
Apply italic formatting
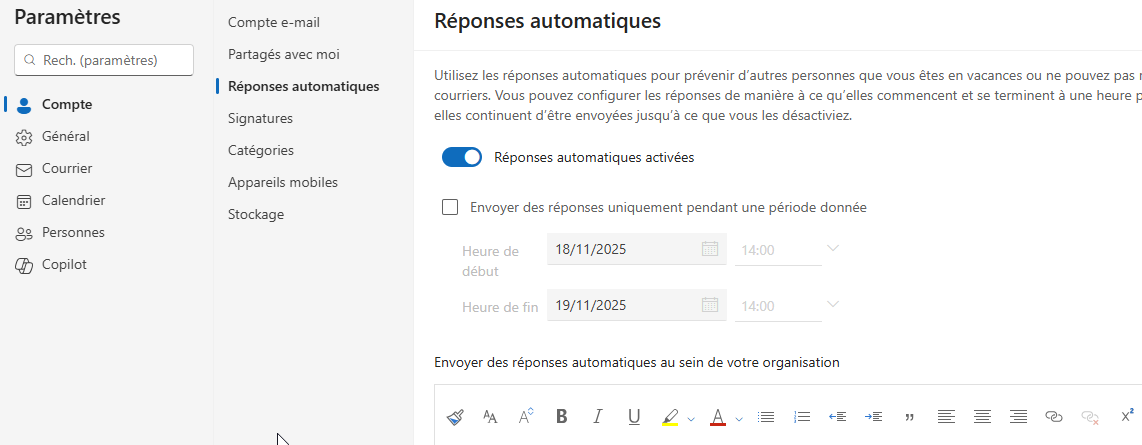598,417
